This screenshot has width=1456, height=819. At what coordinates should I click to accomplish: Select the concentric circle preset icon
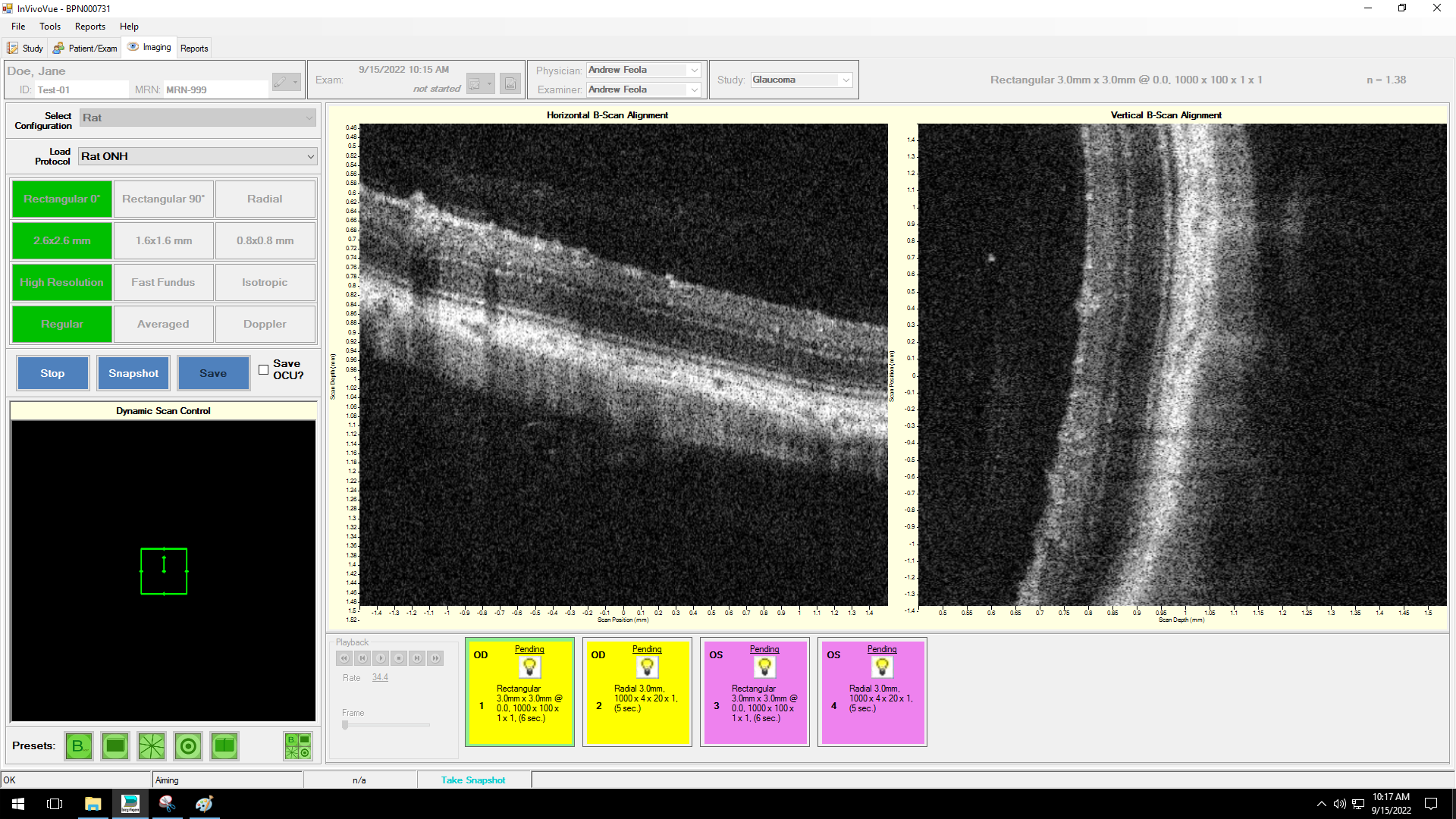(188, 746)
